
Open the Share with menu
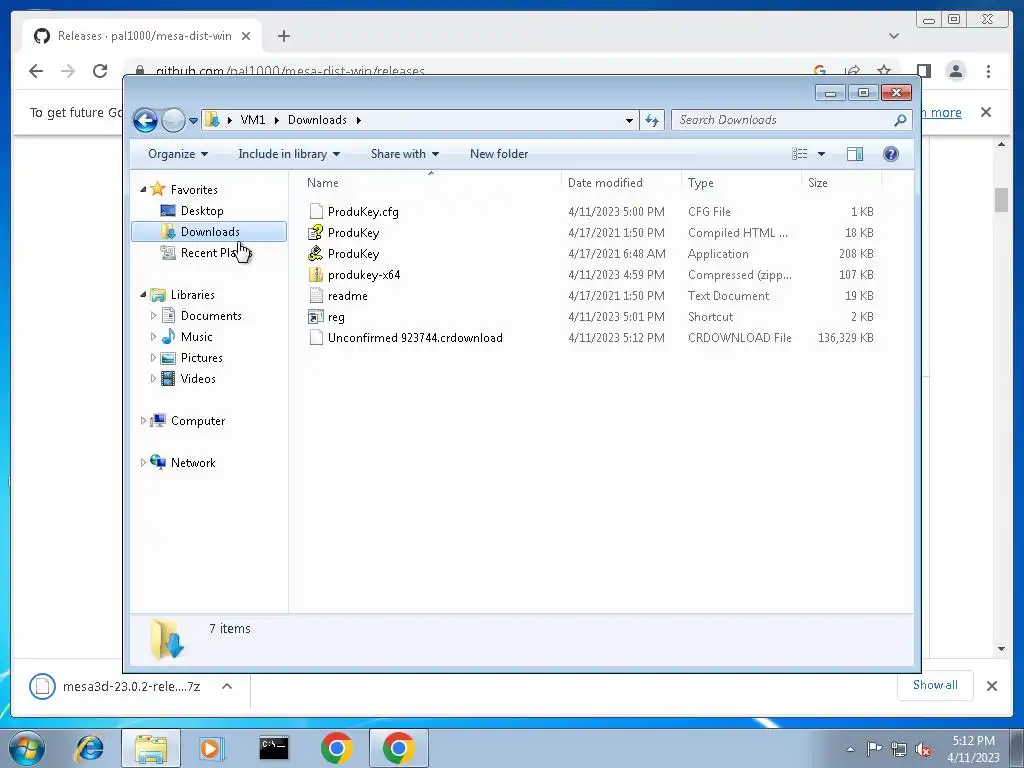404,154
